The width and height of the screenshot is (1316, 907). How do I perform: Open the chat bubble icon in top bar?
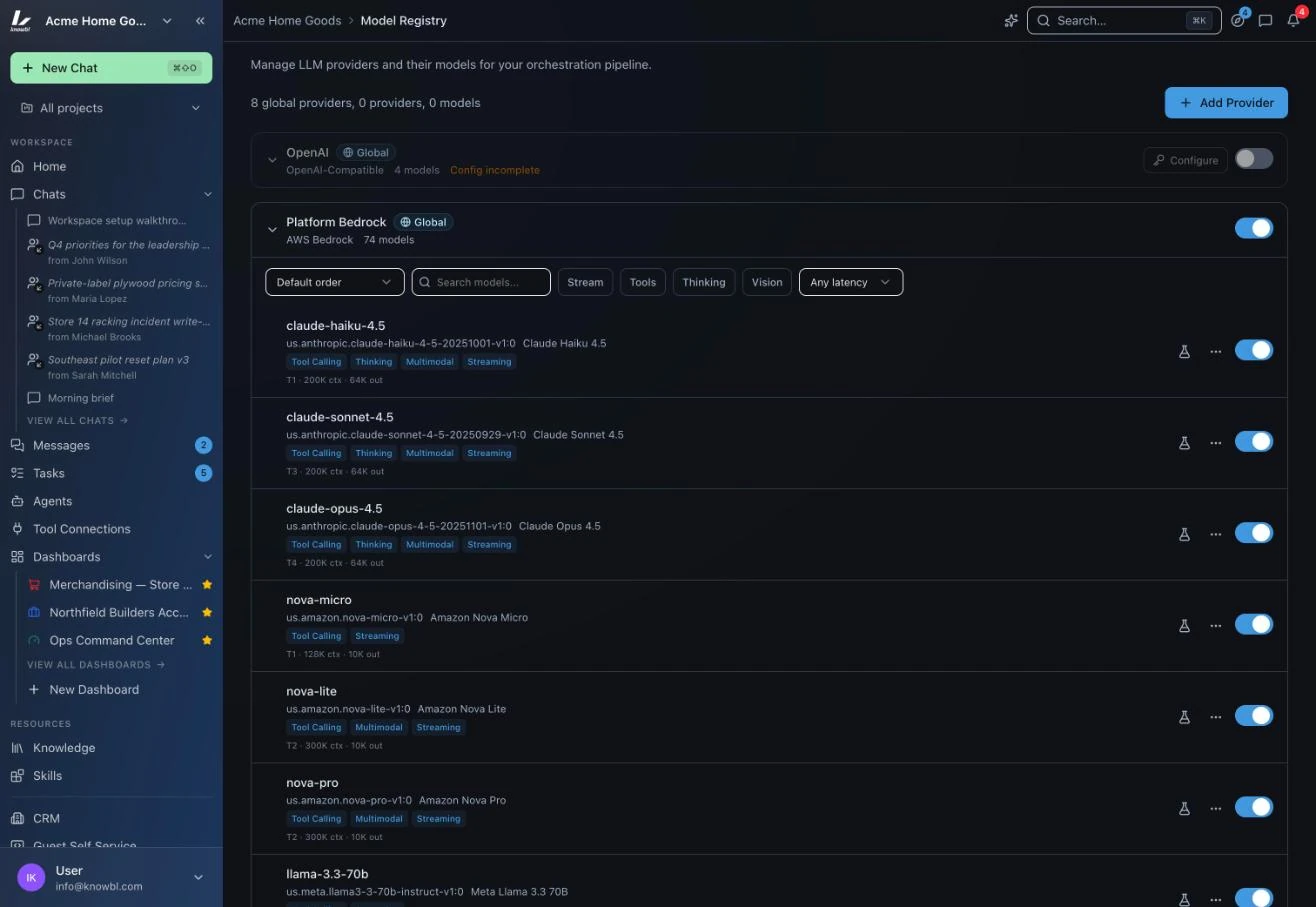tap(1265, 20)
